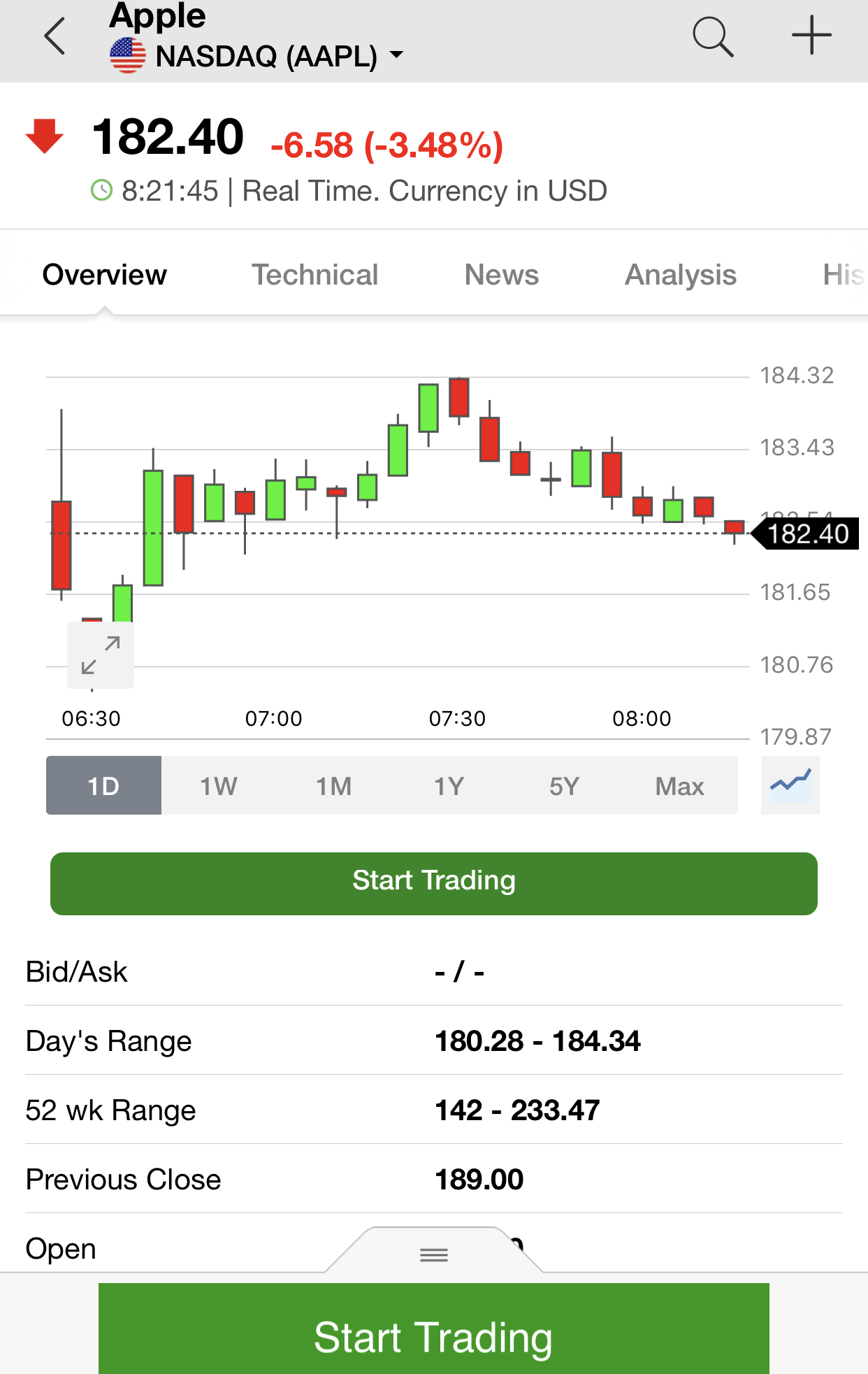Tap Start Trading button below chart

point(434,884)
